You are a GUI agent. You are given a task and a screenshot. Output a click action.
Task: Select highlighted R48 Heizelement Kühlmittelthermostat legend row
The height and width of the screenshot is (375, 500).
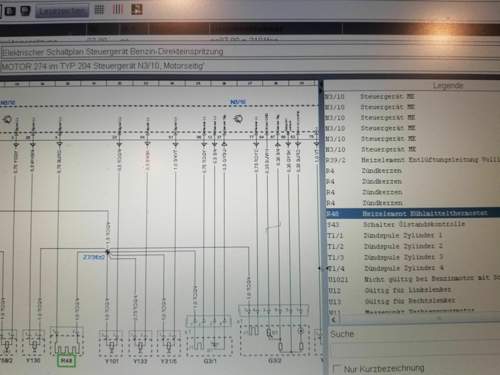[413, 213]
